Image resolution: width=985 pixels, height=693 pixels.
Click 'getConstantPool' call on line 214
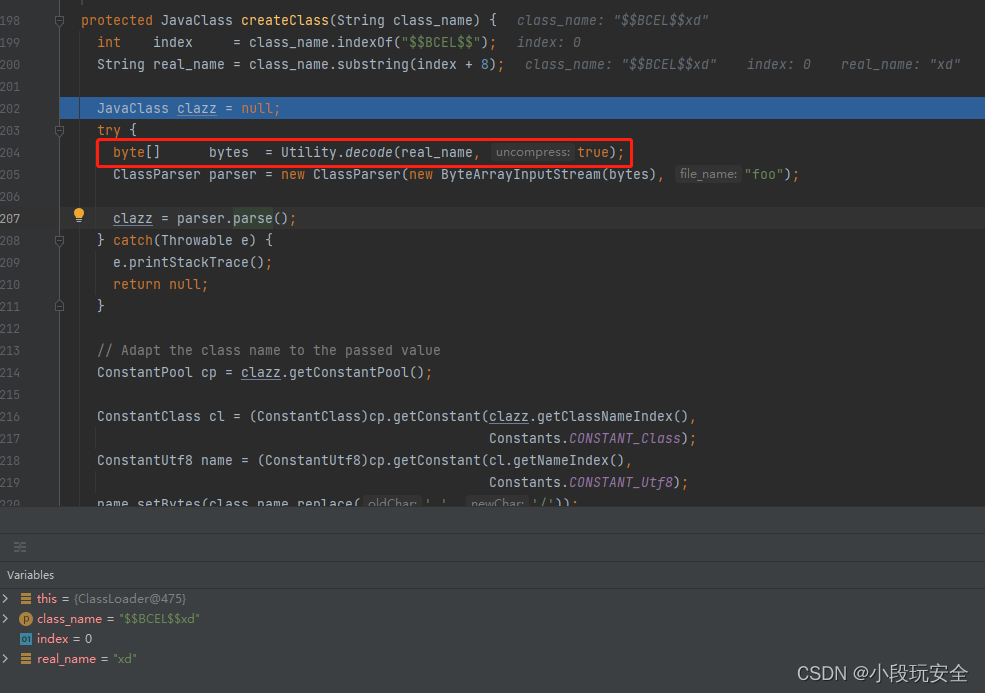pos(349,372)
